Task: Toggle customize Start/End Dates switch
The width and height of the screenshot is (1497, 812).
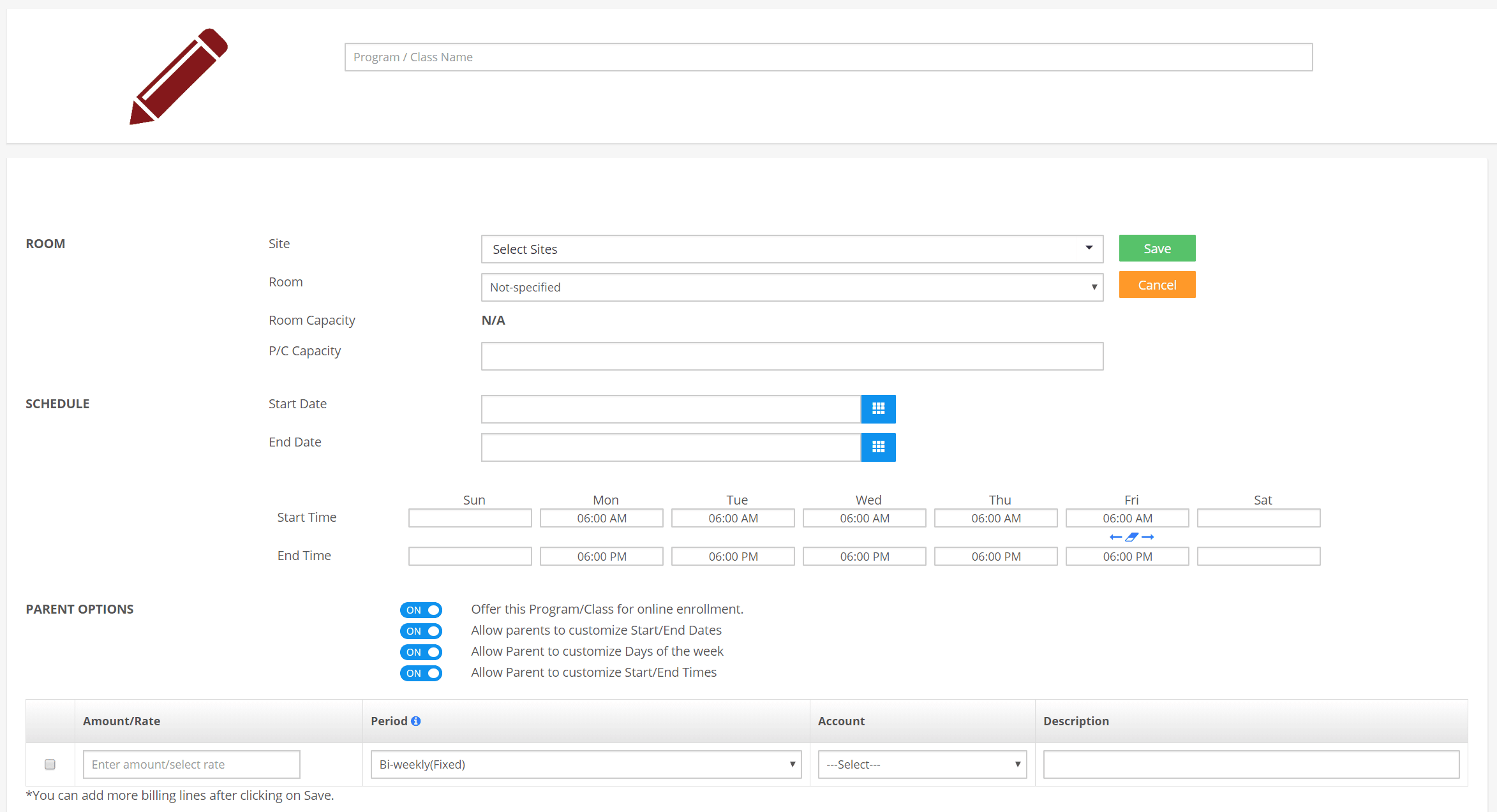Action: 421,631
